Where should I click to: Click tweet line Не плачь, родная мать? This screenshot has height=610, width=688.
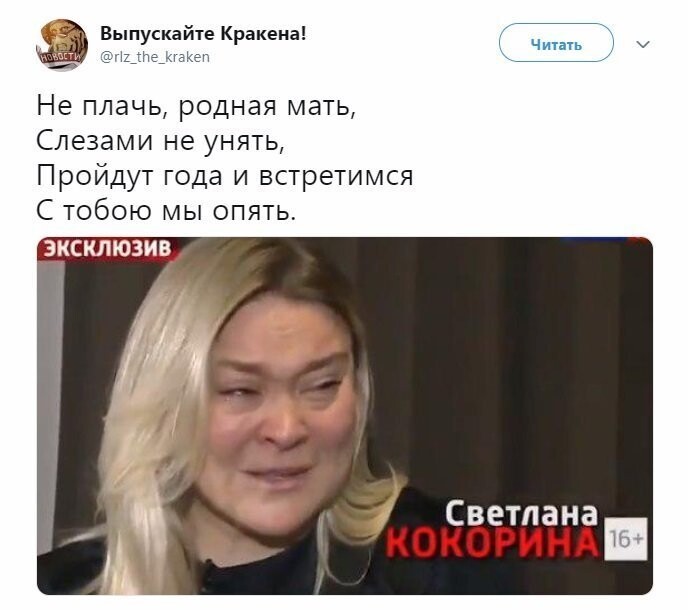[x=196, y=106]
